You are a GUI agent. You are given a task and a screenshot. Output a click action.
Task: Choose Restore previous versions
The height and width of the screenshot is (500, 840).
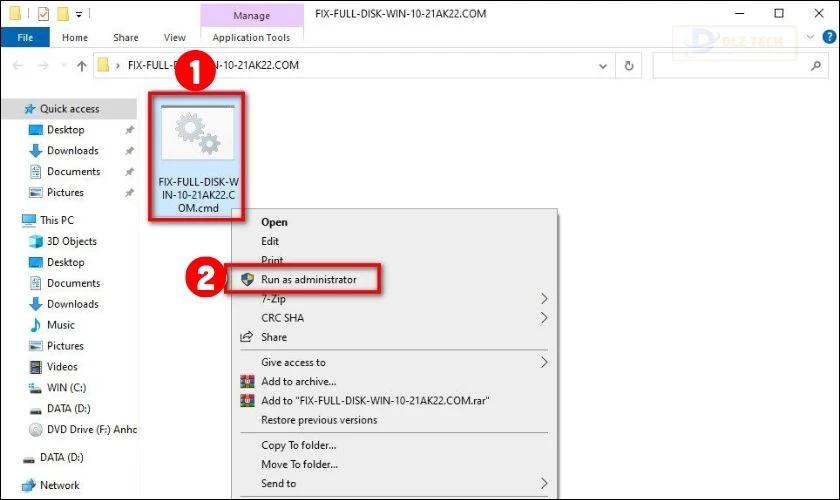point(319,420)
